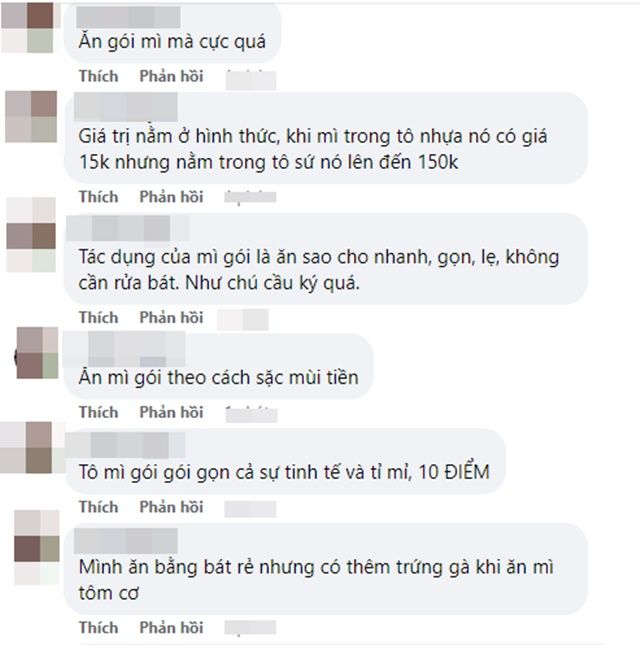Open avatar beside 'Giá trị nằm ở hình thức' comment
This screenshot has width=640, height=645.
31,117
